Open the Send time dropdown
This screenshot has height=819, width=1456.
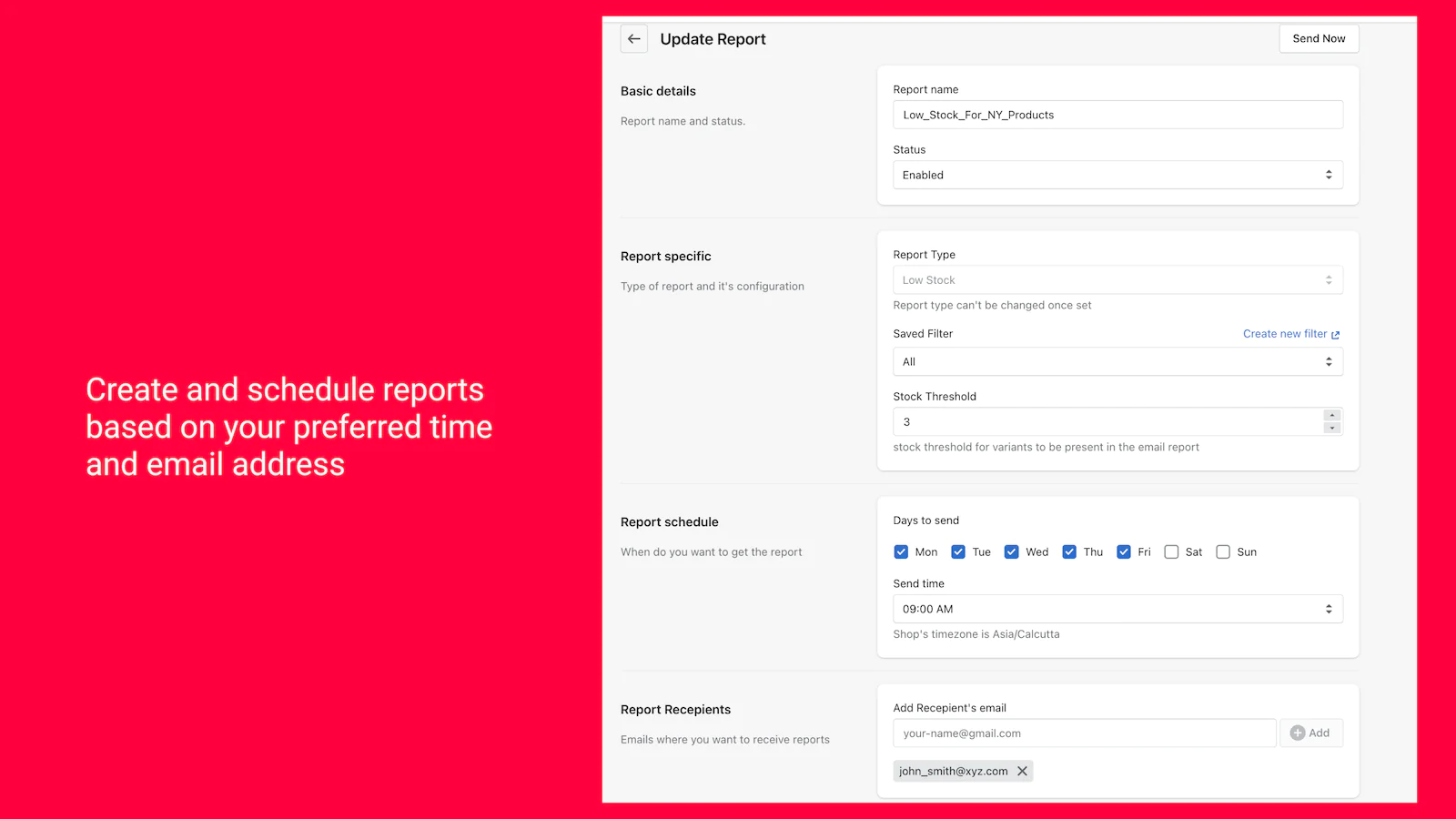1117,609
